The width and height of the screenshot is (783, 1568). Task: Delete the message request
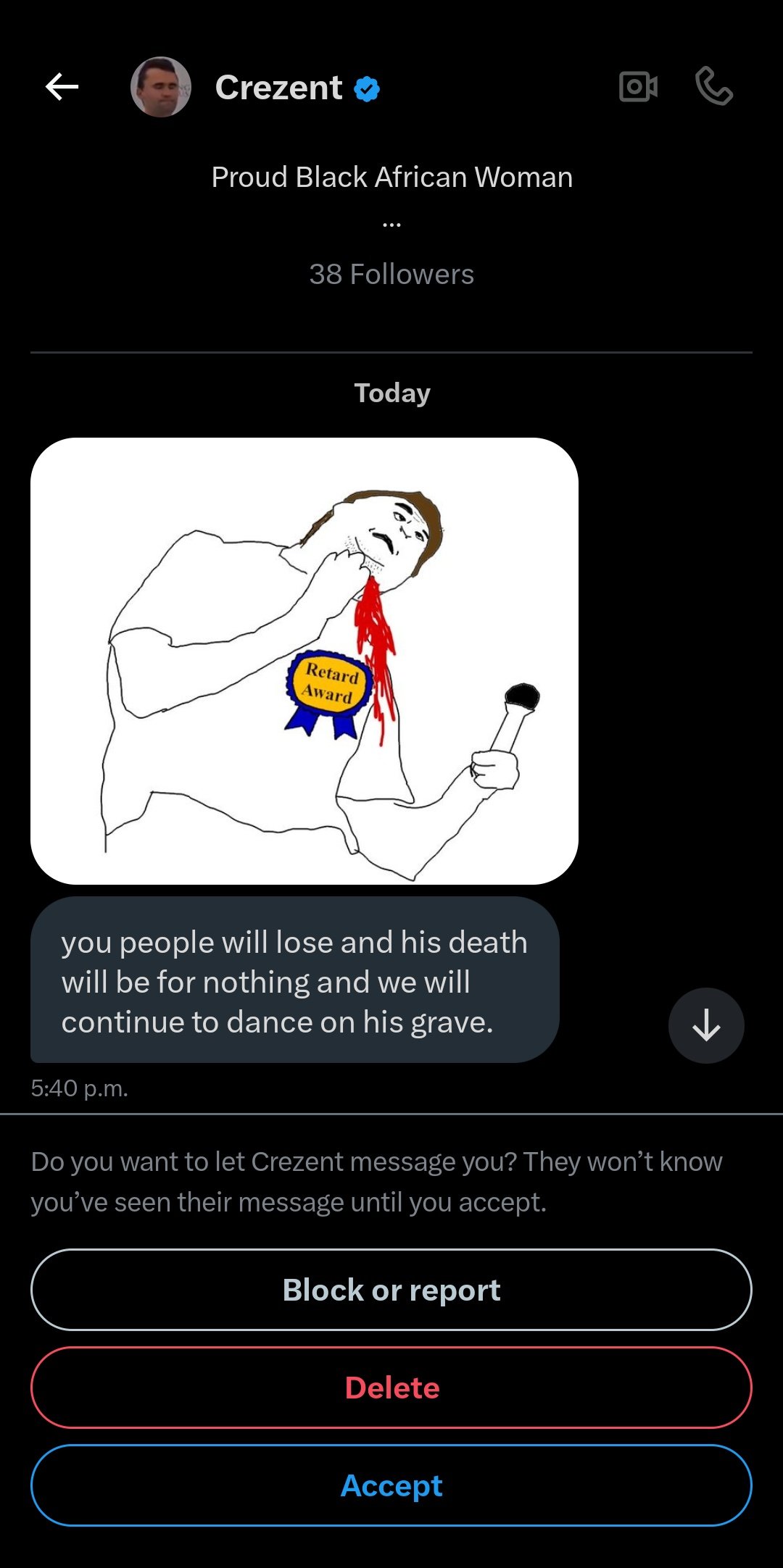391,1388
